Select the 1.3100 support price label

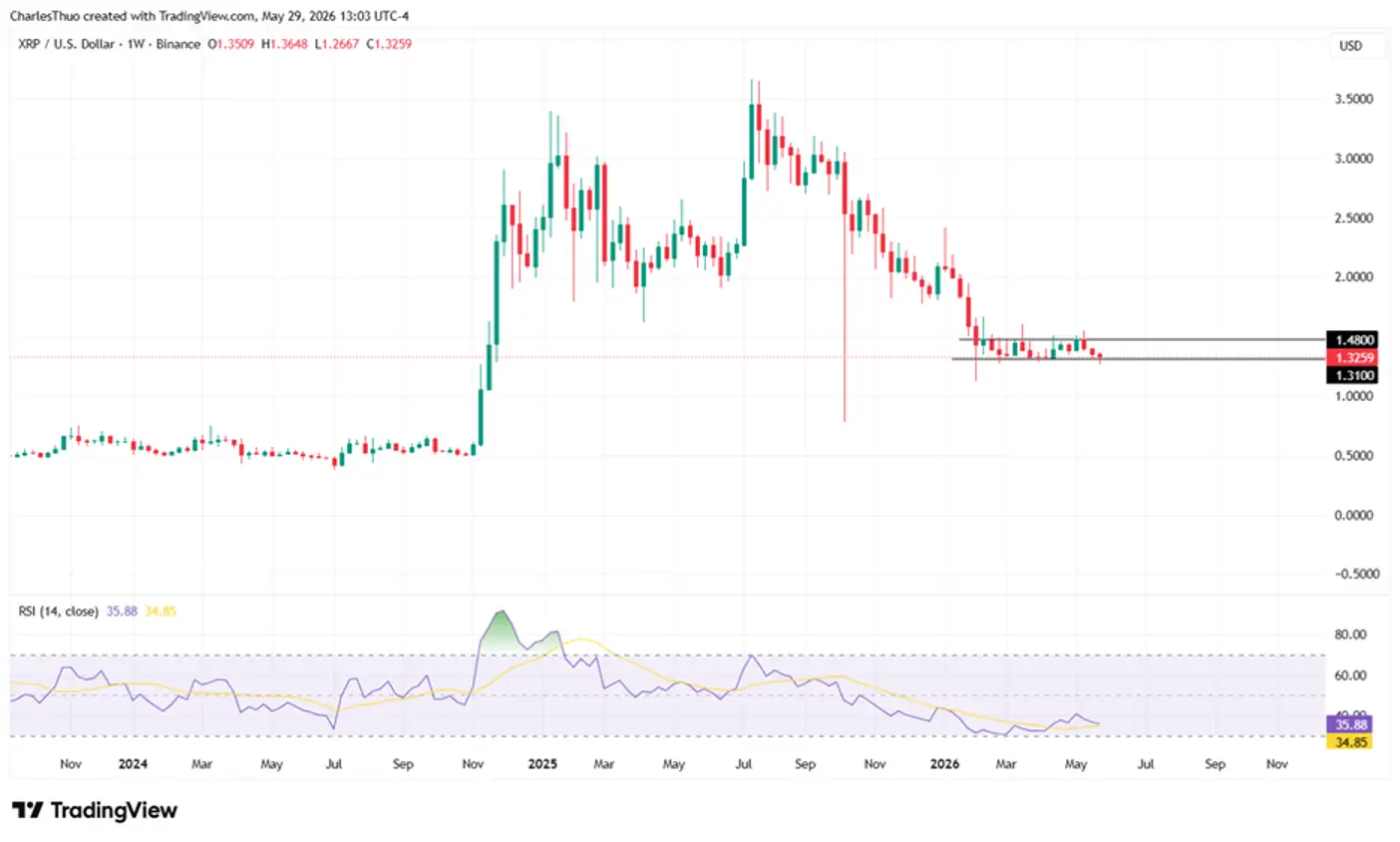1354,375
